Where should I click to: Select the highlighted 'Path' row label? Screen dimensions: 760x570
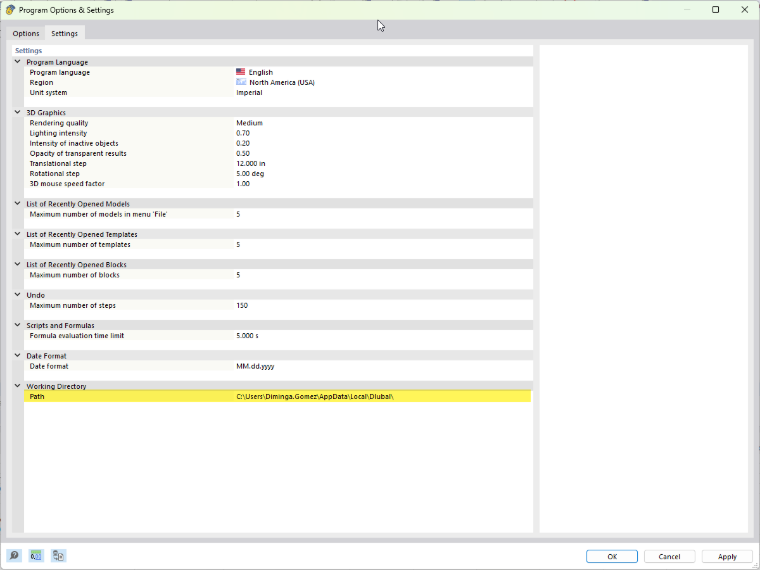point(37,396)
